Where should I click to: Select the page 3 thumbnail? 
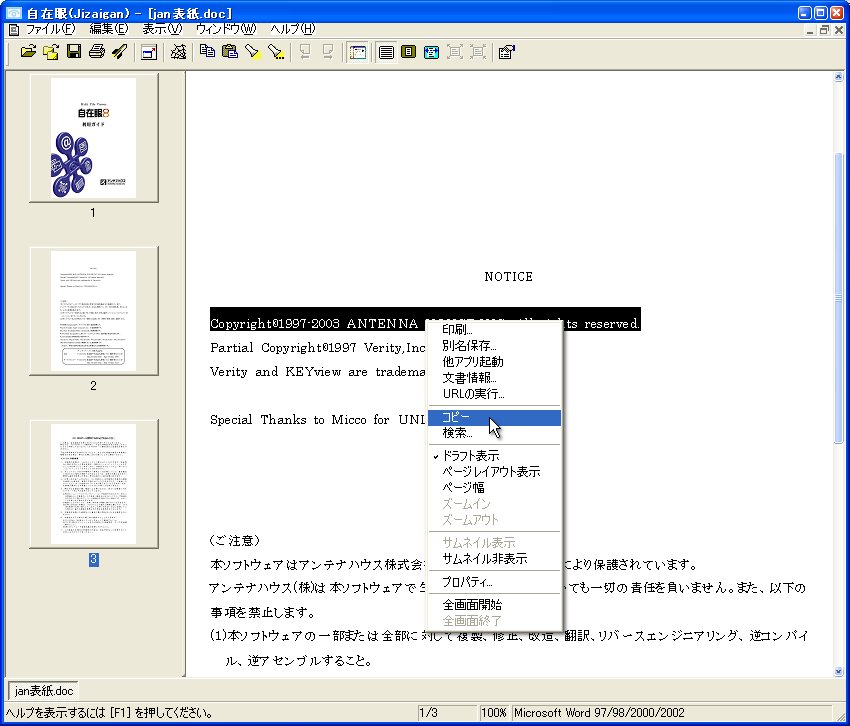pyautogui.click(x=94, y=484)
